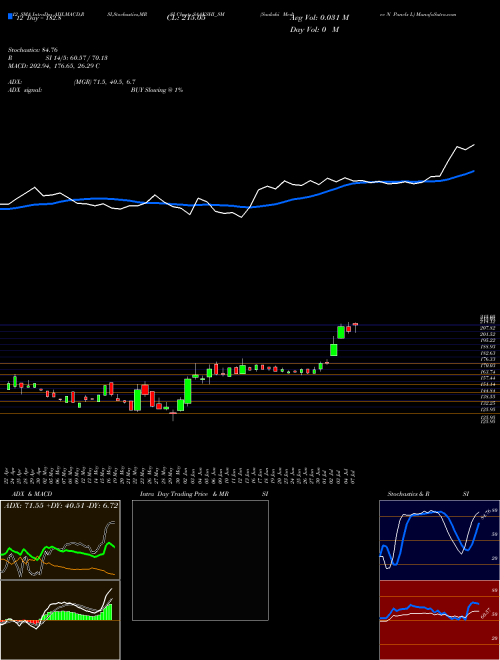Click the '(MGR) 71.5, 40.5, 6.7' ADX values

pos(104,82)
